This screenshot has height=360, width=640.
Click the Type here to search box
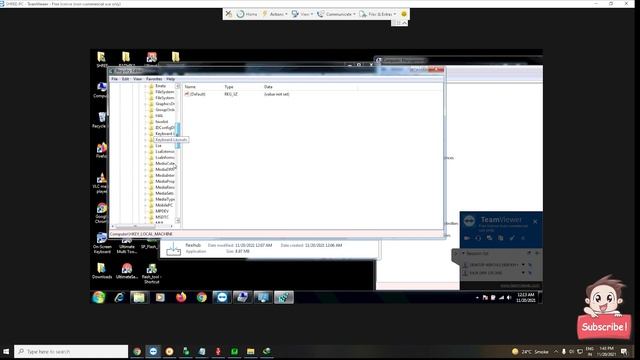(x=71, y=351)
